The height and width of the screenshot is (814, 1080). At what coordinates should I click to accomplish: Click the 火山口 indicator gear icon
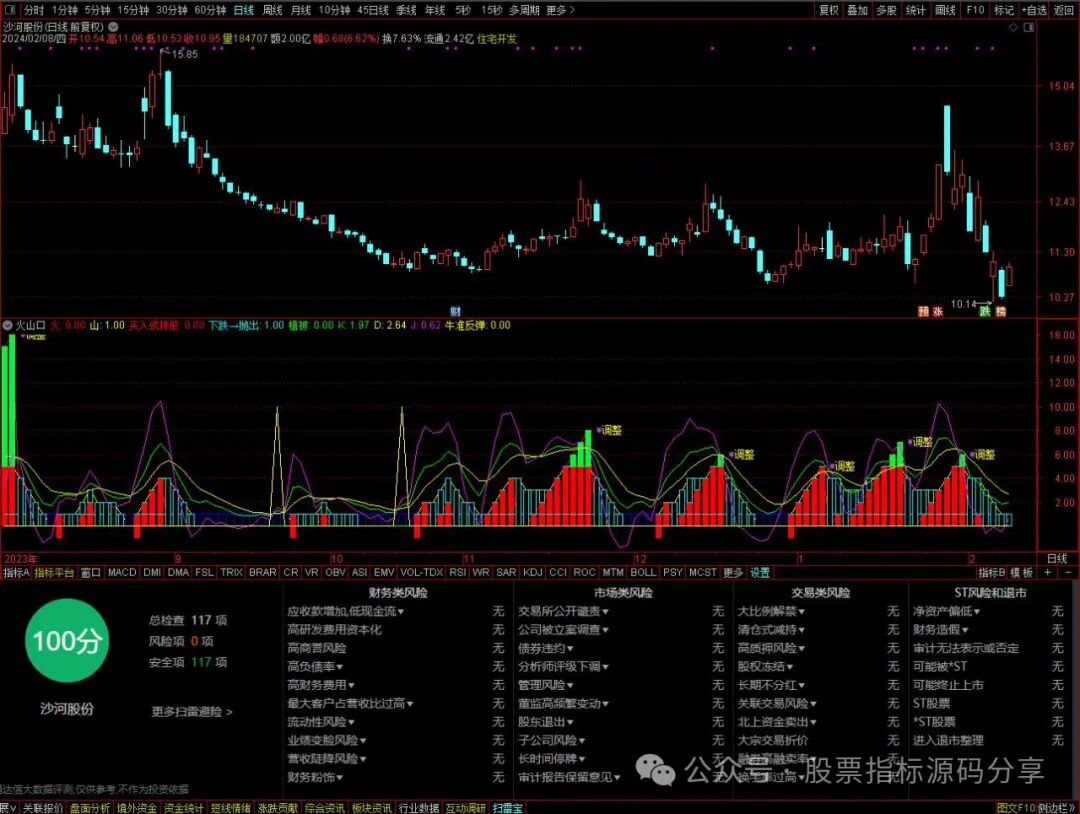click(8, 325)
